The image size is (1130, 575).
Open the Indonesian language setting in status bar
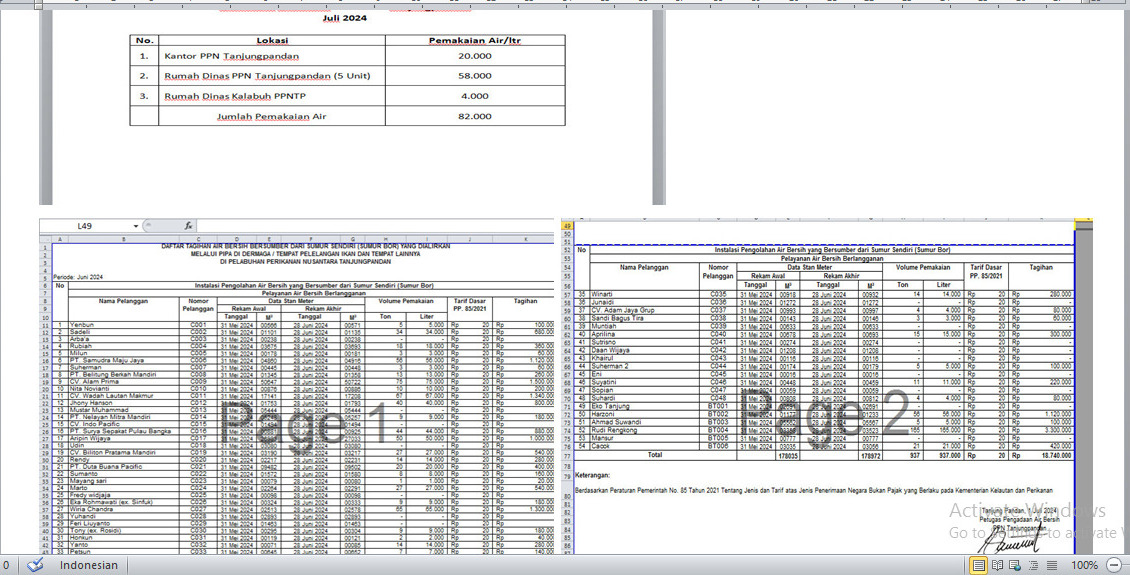[x=89, y=565]
